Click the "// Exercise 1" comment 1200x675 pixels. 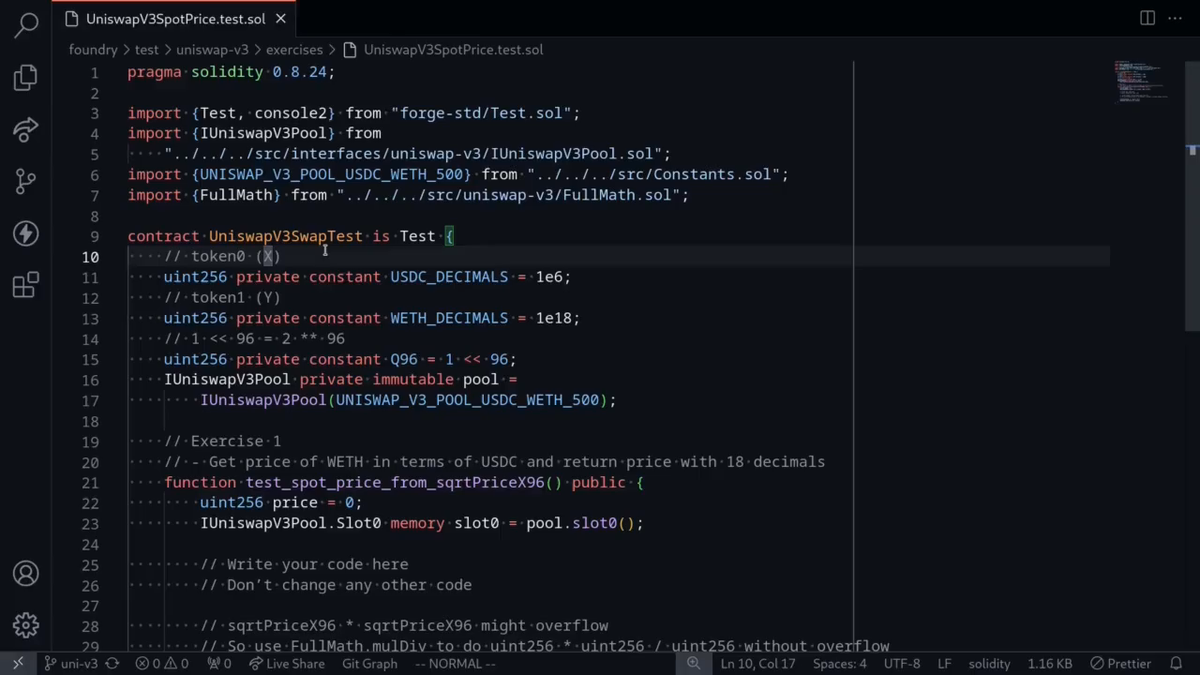(223, 441)
